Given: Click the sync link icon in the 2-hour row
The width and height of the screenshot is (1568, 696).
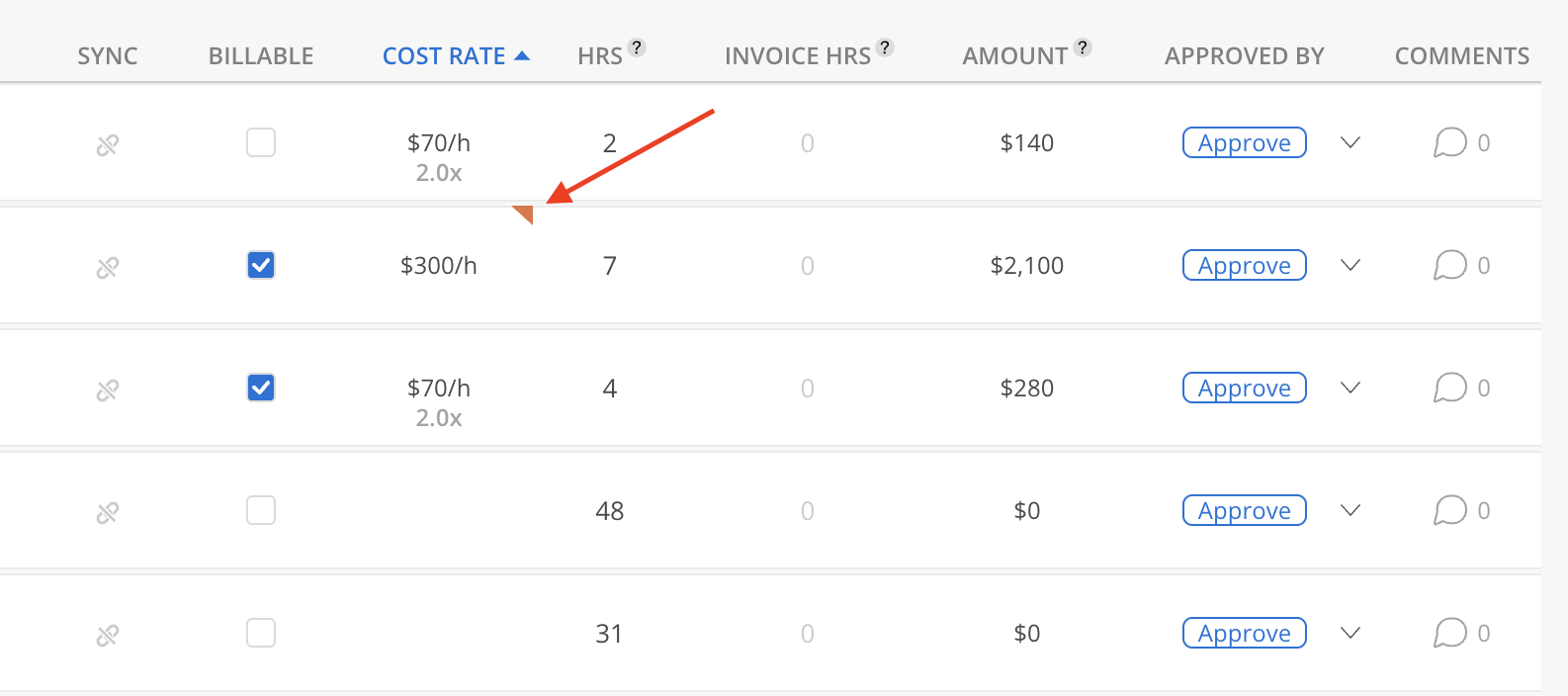Looking at the screenshot, I should tap(107, 145).
